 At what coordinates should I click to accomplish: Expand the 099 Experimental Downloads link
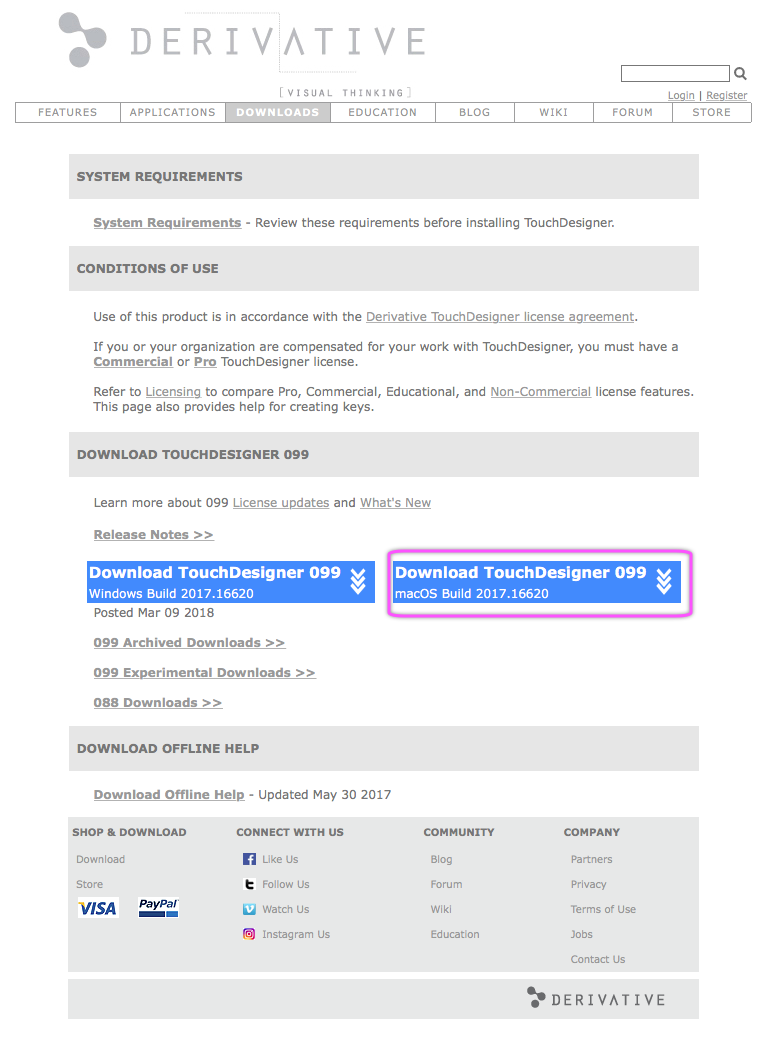tap(204, 673)
